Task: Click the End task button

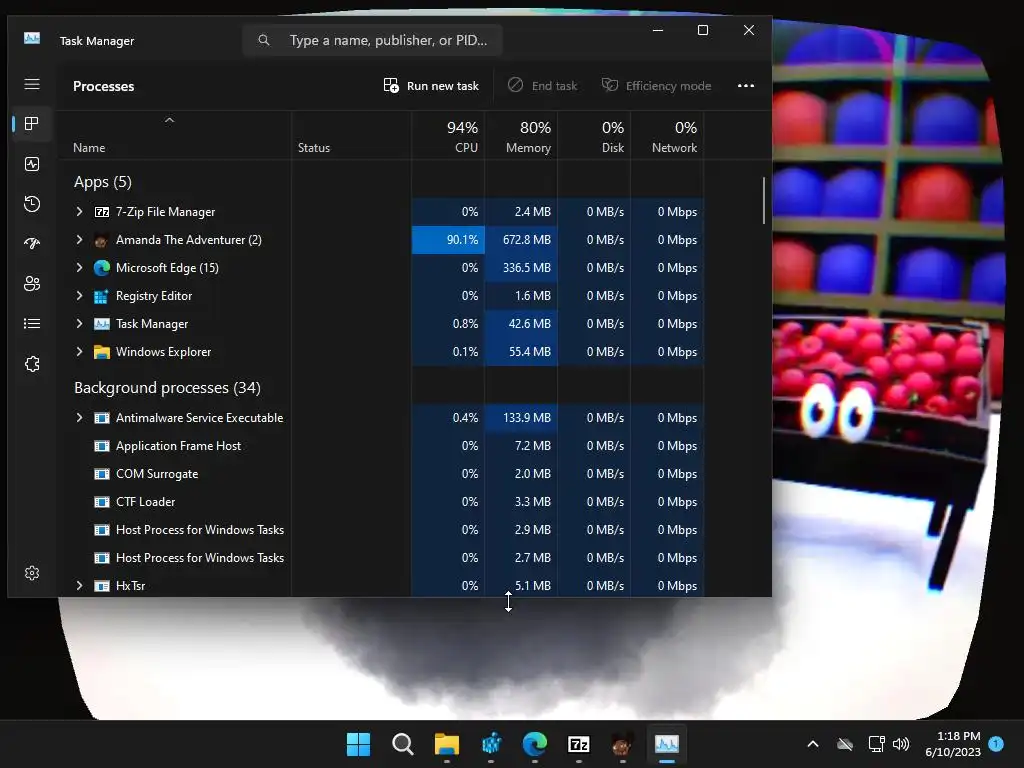Action: (x=543, y=86)
